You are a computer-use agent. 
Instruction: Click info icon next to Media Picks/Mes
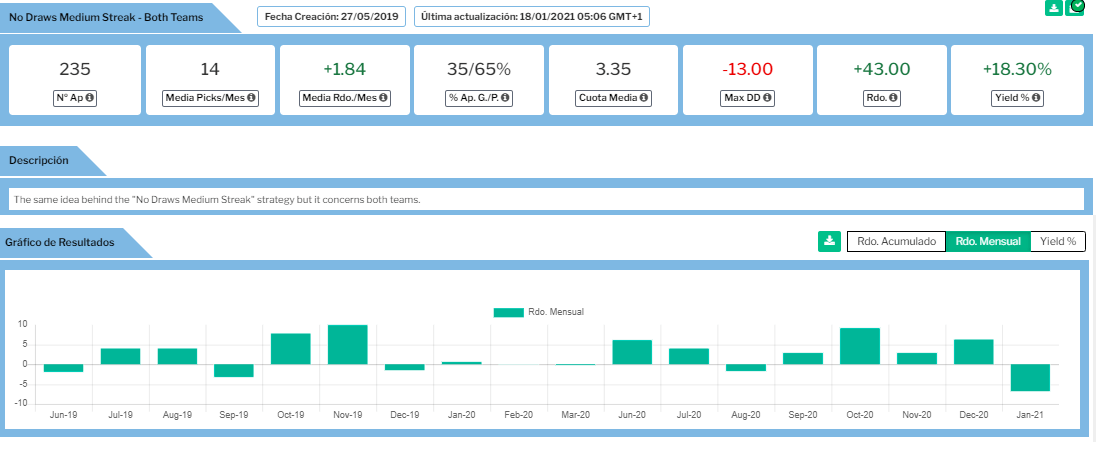pos(250,98)
